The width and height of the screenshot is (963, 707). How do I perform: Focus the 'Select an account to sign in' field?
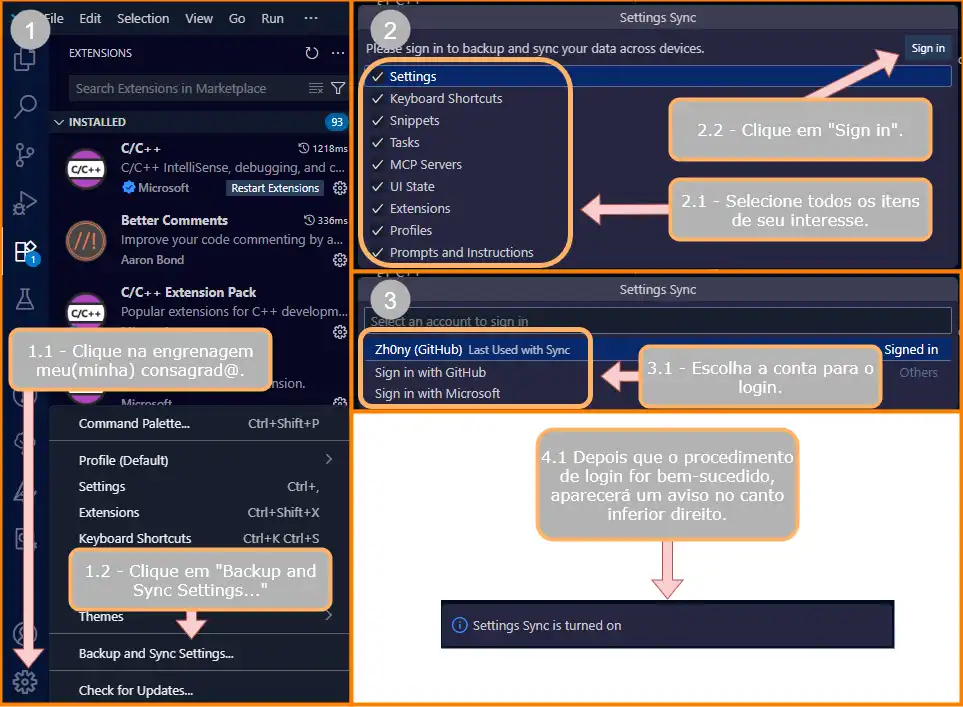[658, 321]
